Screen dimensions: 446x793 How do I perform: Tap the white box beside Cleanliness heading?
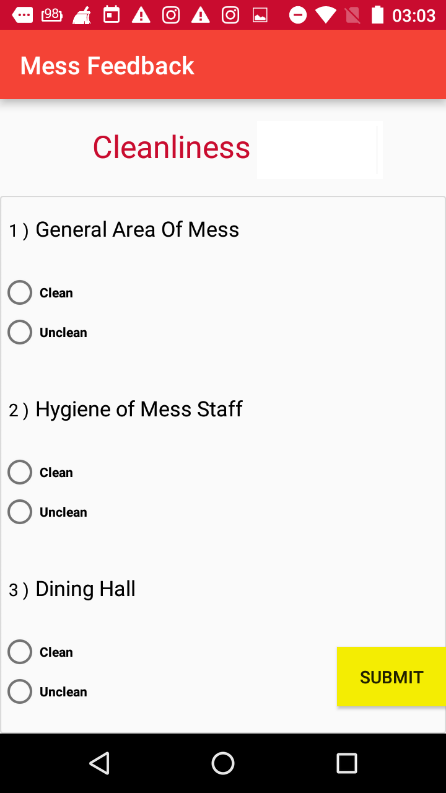coord(320,150)
